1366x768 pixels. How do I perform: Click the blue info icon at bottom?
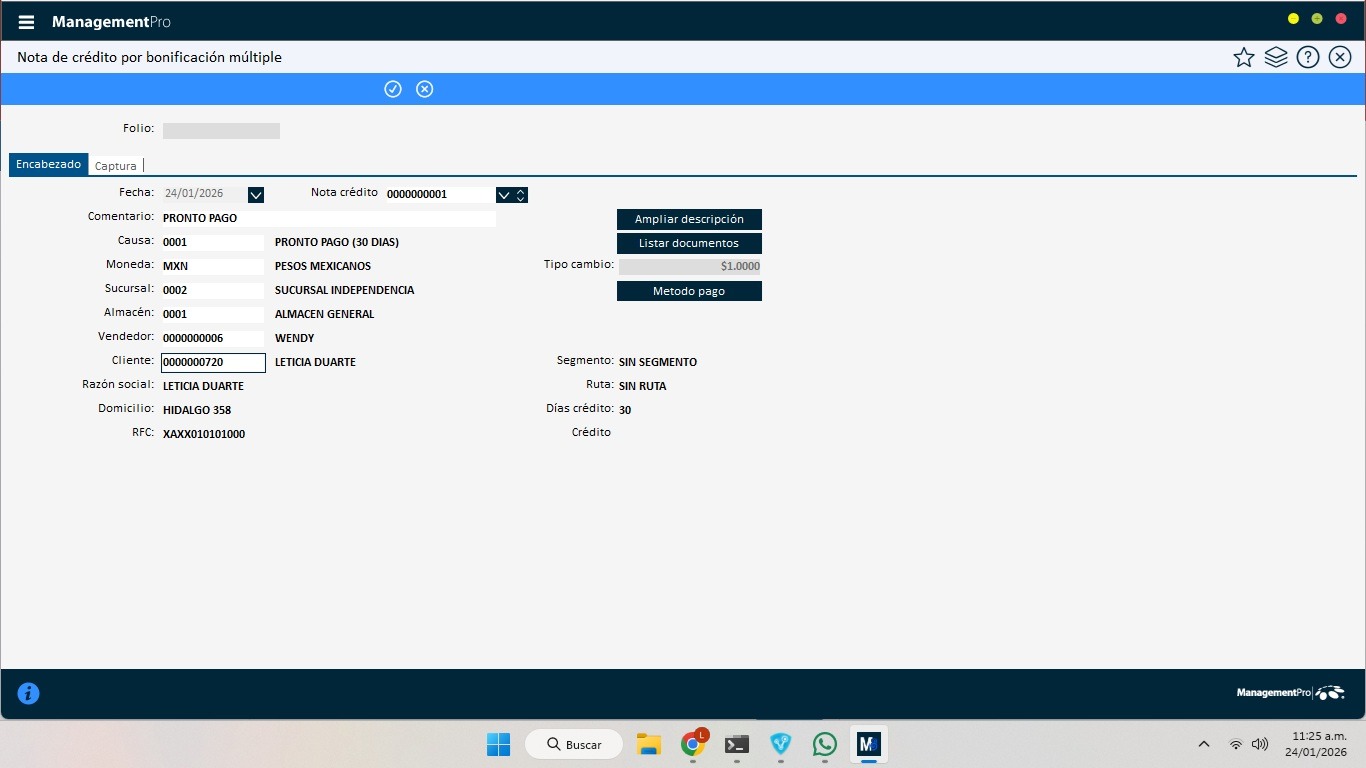click(x=28, y=693)
